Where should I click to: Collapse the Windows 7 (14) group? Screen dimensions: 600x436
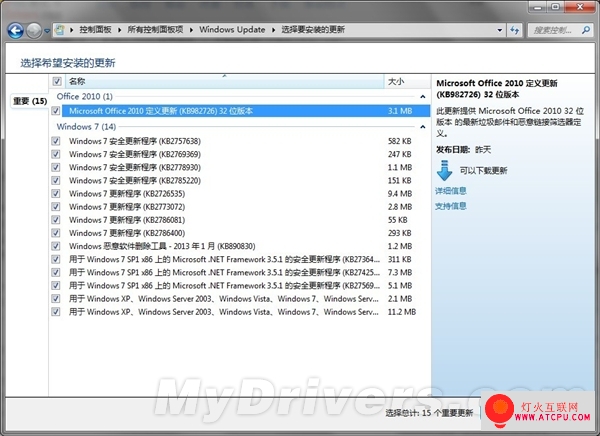coord(422,127)
